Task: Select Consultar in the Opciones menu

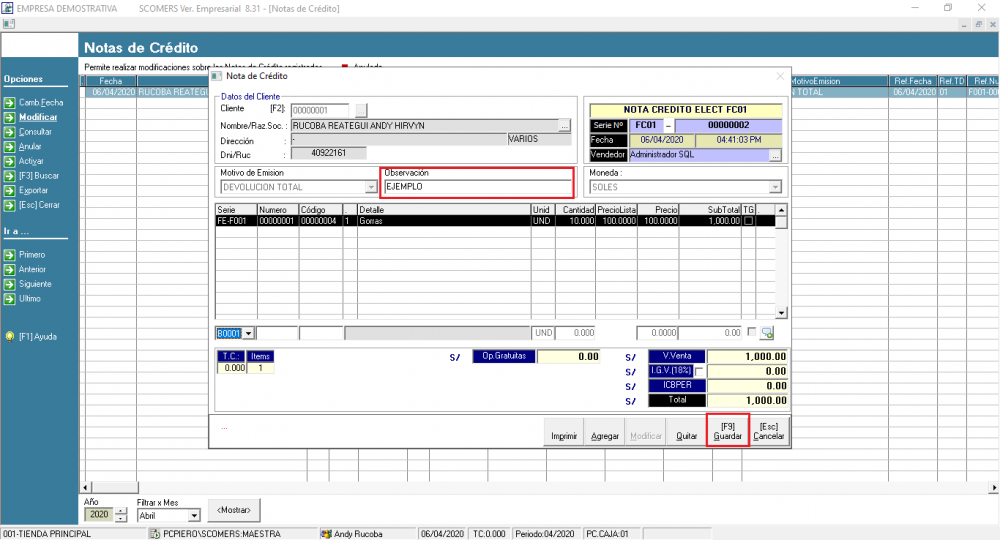Action: (35, 132)
